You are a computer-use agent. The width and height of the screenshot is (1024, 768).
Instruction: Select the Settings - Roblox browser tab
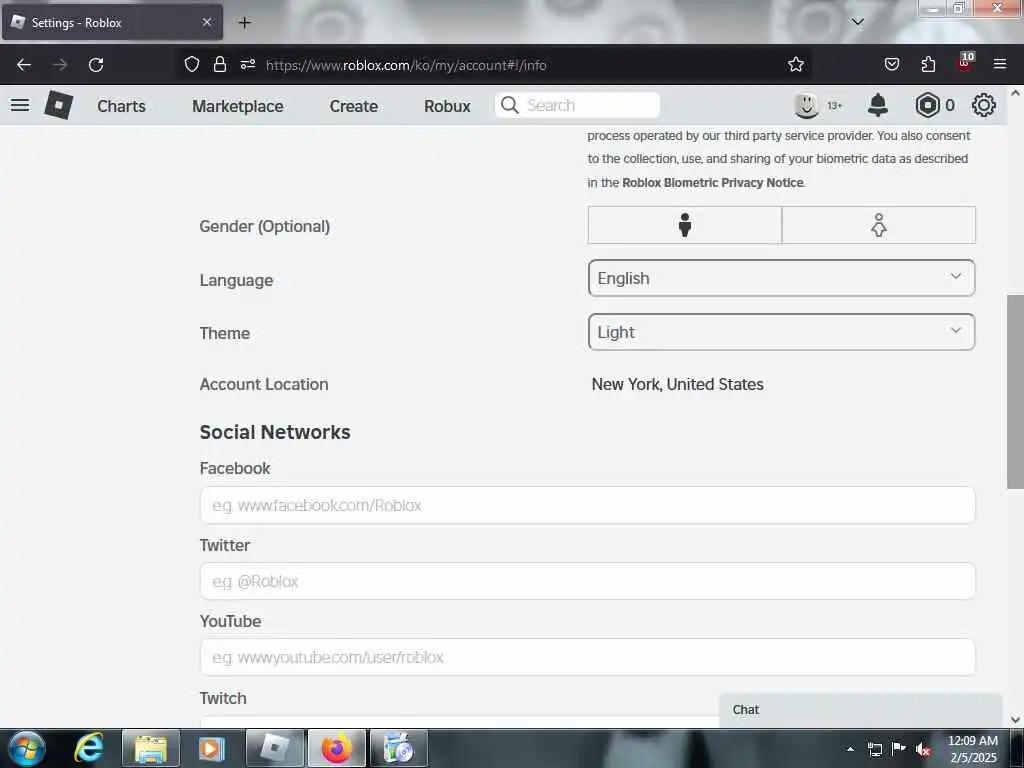(112, 22)
